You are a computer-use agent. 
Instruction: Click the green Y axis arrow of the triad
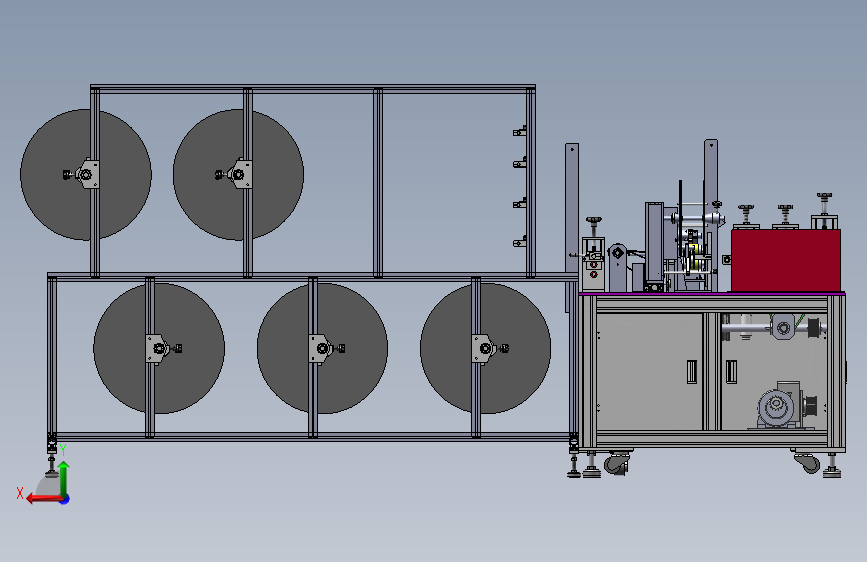pyautogui.click(x=64, y=478)
